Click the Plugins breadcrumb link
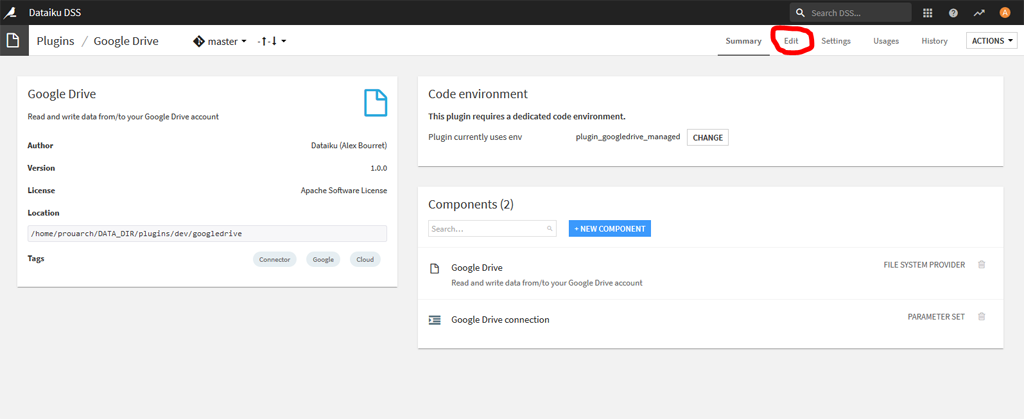Screen dimensions: 1024x419 [x=55, y=41]
